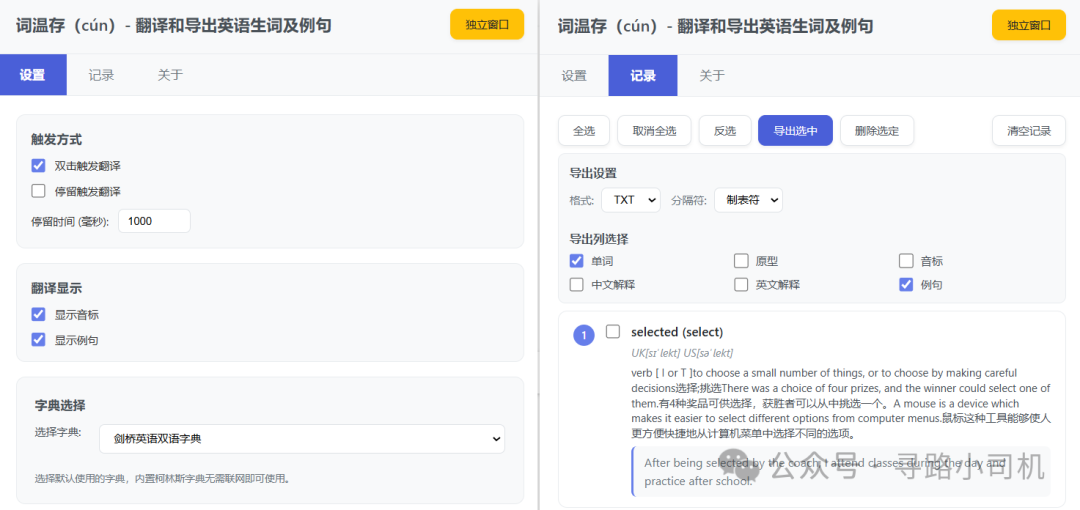Open 关于 tab in right panel
The height and width of the screenshot is (510, 1080).
pos(712,76)
